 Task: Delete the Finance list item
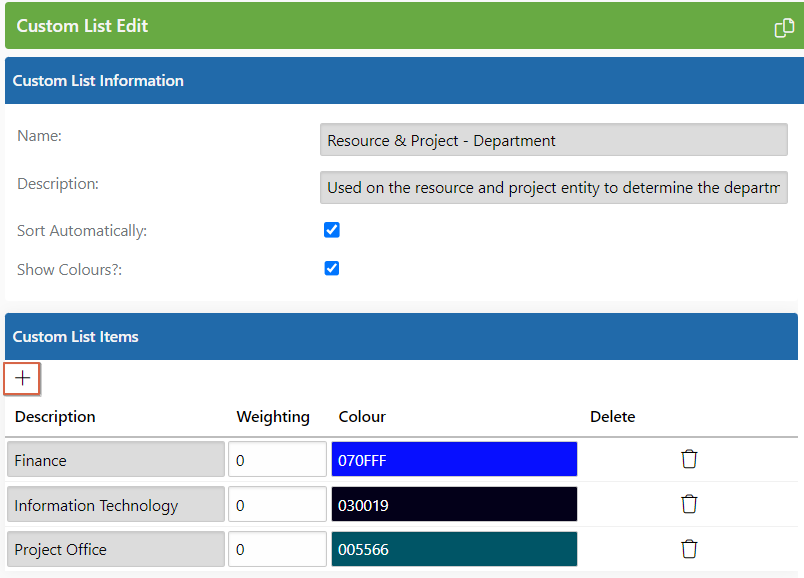(x=689, y=459)
